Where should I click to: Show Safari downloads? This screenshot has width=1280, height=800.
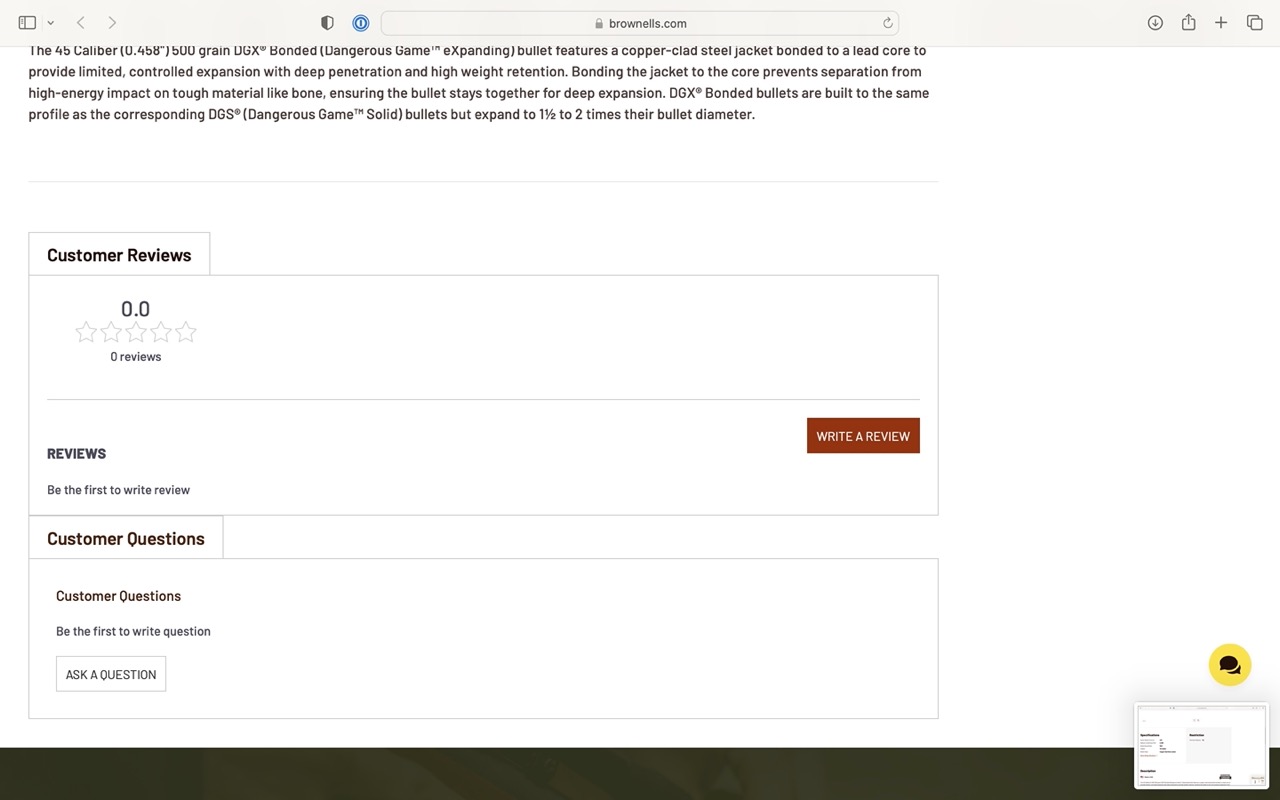tap(1155, 22)
